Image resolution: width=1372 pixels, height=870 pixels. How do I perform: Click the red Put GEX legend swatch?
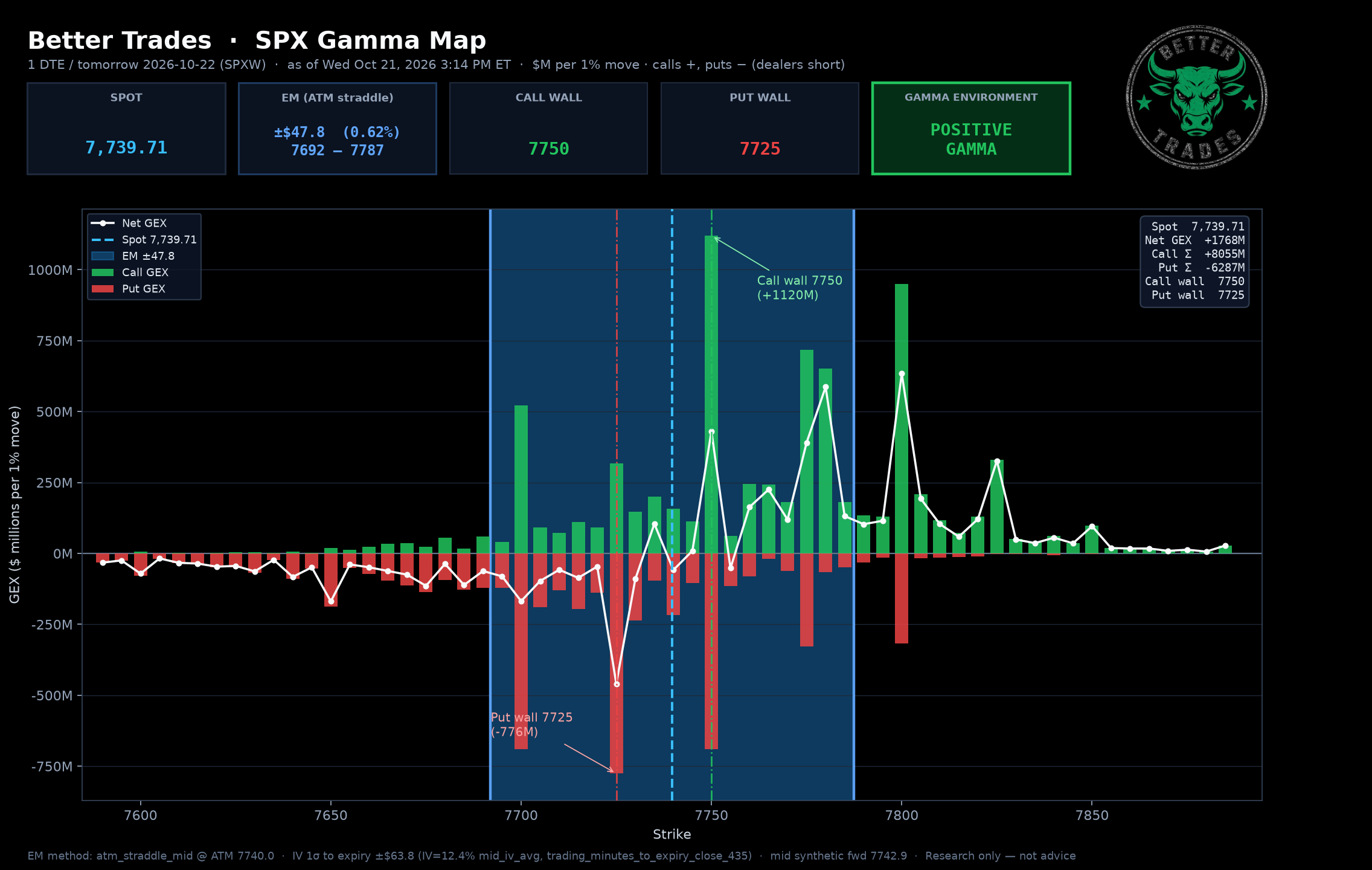[103, 289]
